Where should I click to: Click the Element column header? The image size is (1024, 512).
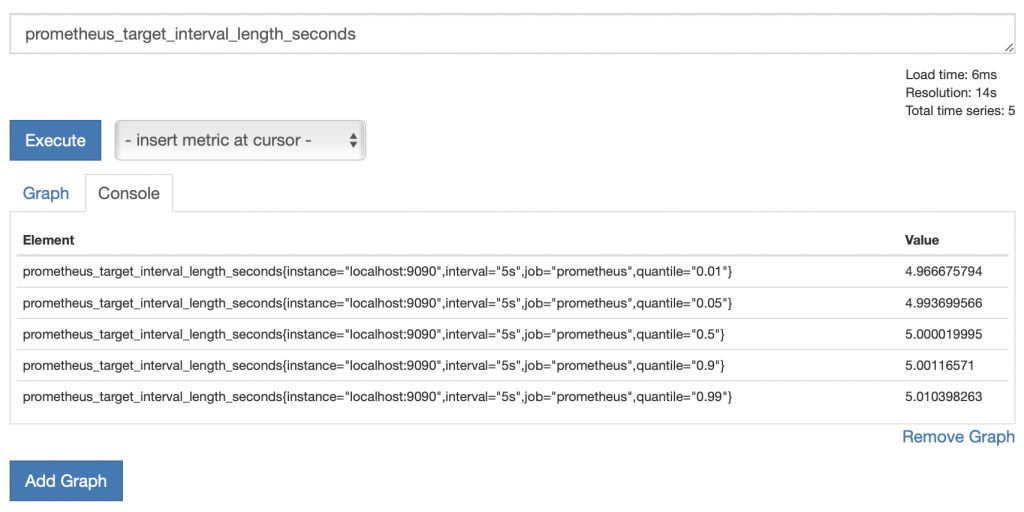(48, 240)
